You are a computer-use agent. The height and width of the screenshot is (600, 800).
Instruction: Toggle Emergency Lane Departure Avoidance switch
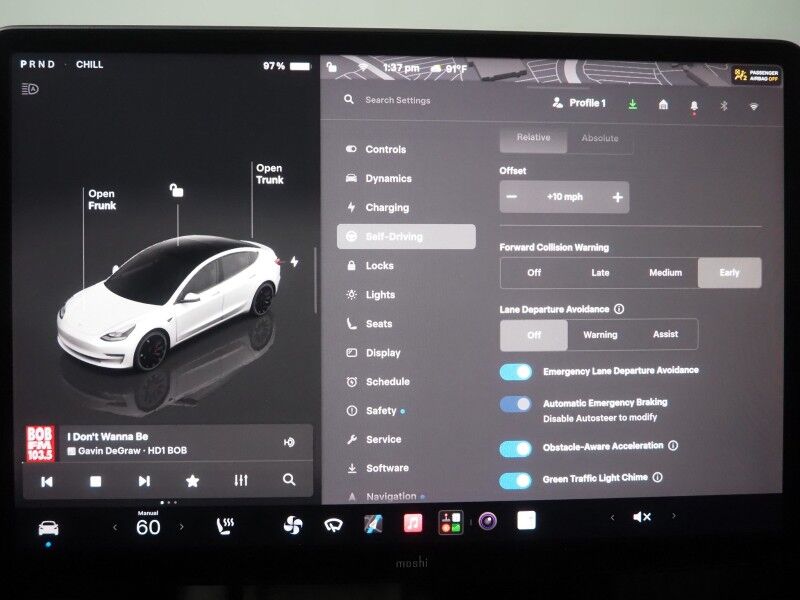516,372
